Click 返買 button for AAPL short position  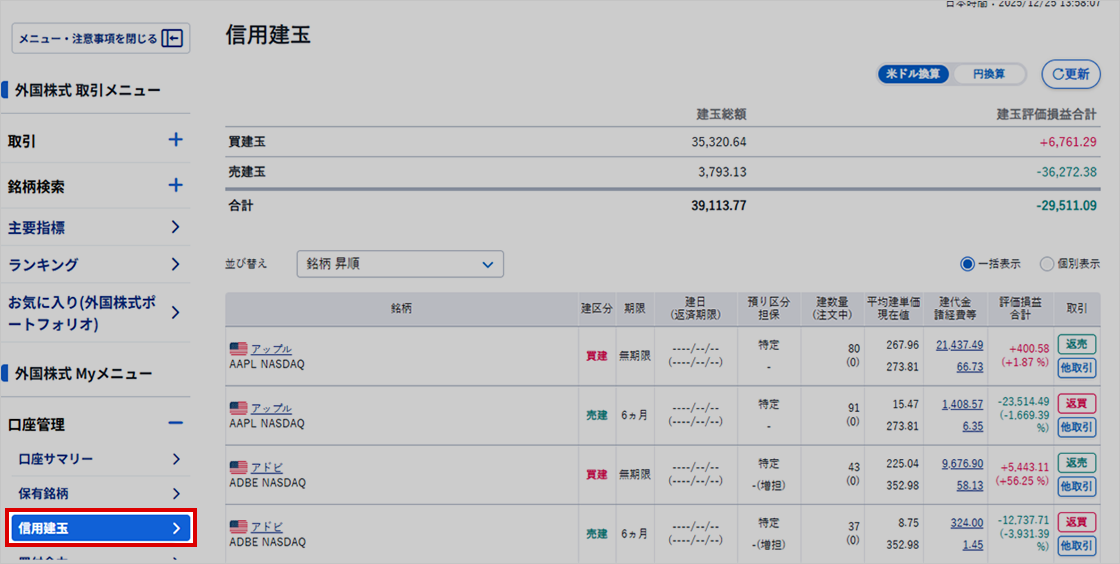(1077, 404)
